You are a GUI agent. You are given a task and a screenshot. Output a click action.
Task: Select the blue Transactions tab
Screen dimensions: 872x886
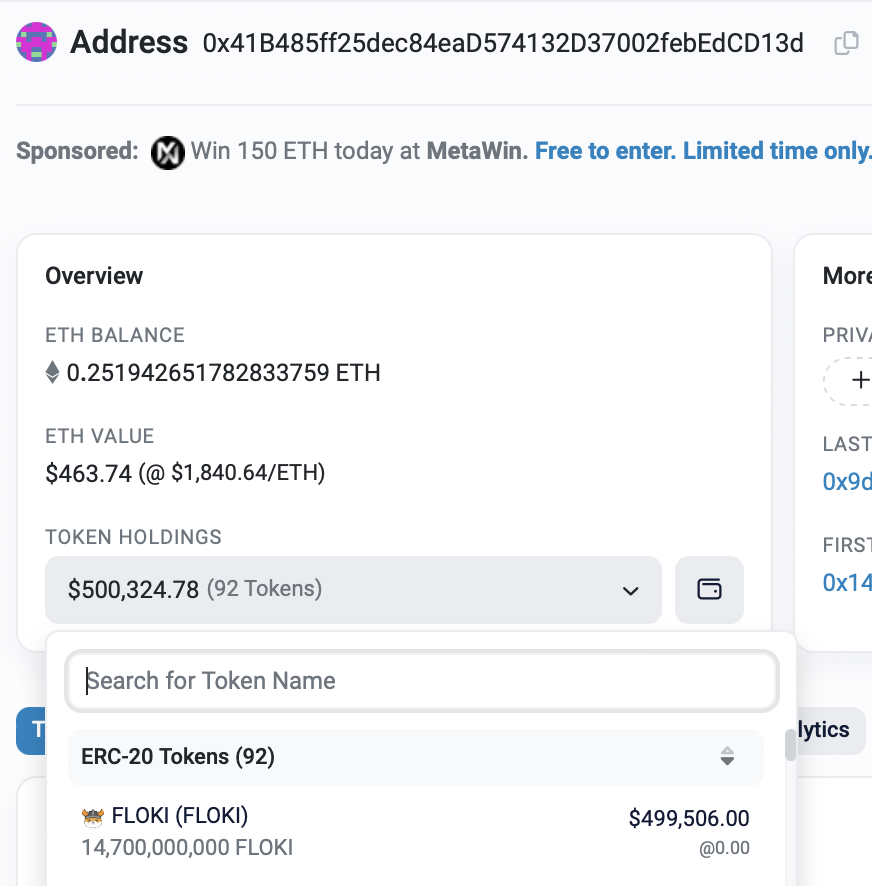tap(32, 731)
